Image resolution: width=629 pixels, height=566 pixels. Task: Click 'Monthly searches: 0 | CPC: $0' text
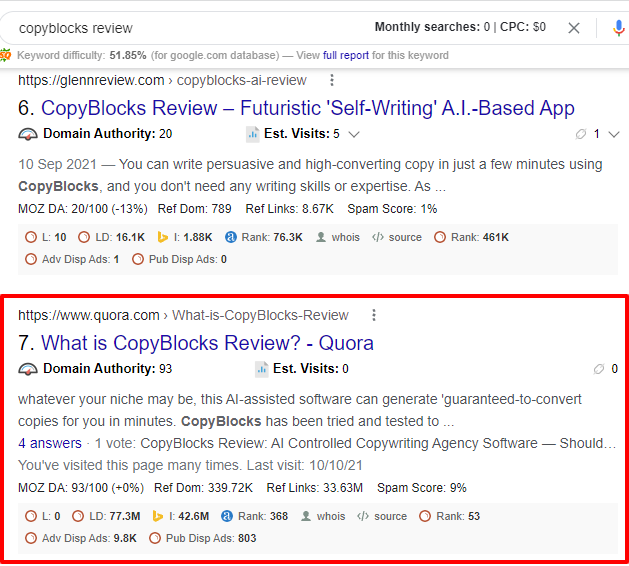point(460,27)
